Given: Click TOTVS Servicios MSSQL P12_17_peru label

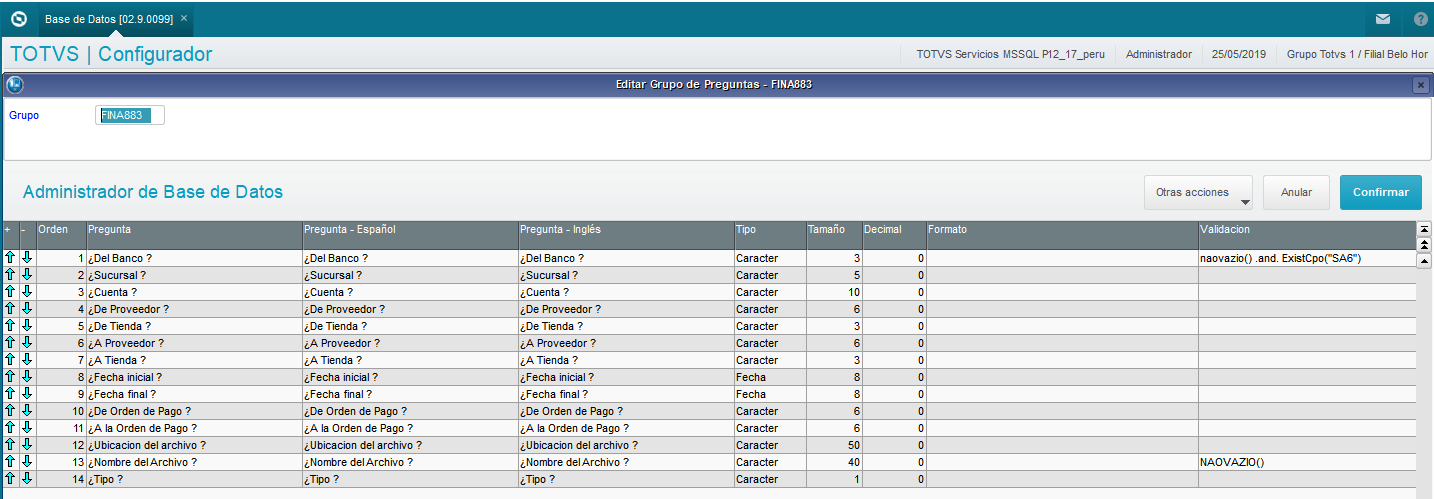Looking at the screenshot, I should coord(1010,54).
